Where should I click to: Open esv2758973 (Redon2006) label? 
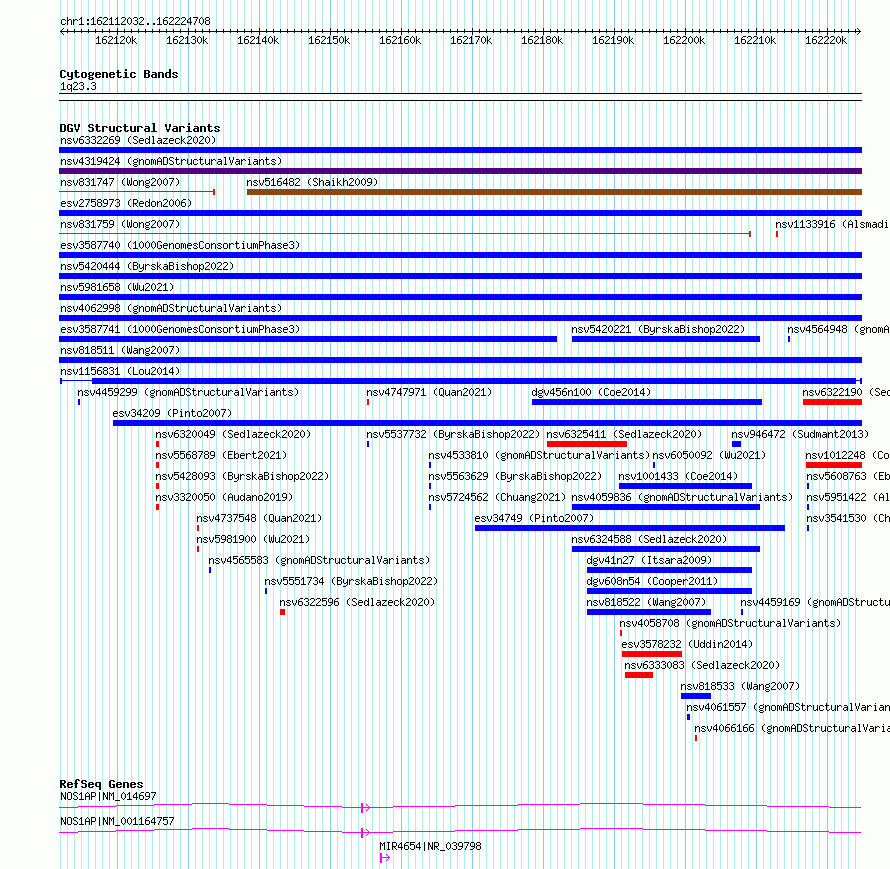[x=126, y=203]
